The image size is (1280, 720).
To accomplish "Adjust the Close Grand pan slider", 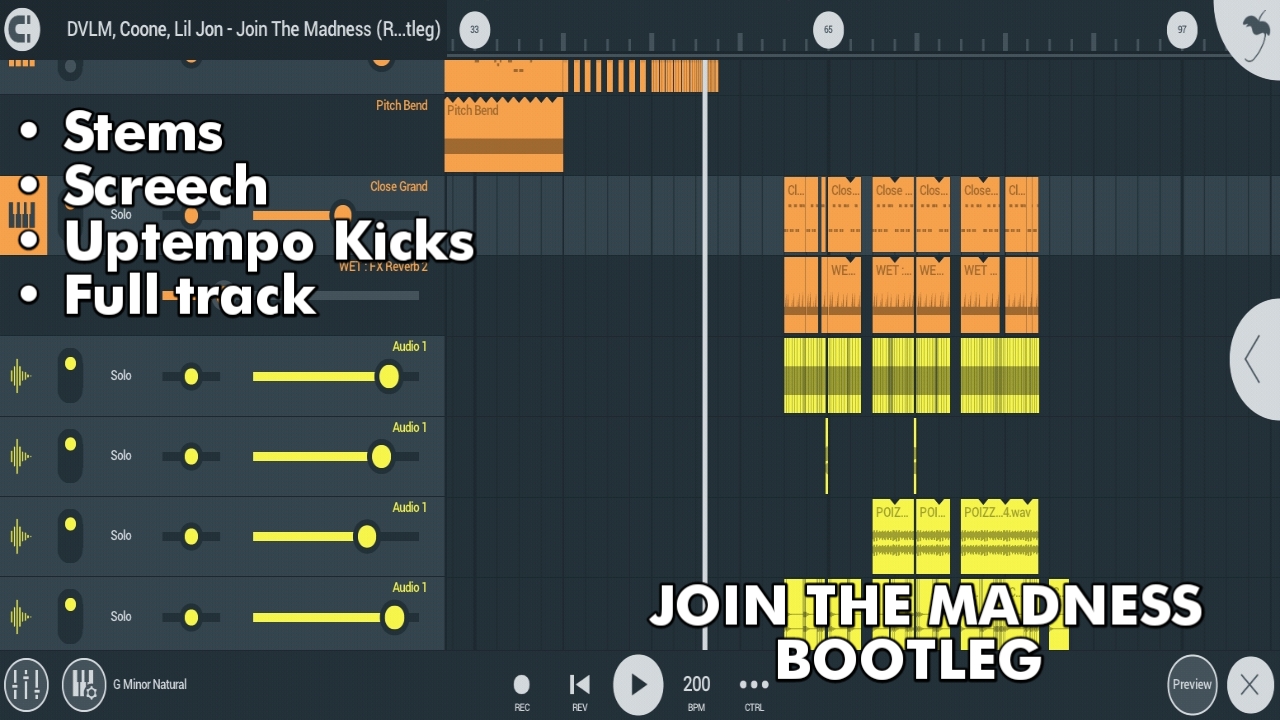I will [191, 215].
